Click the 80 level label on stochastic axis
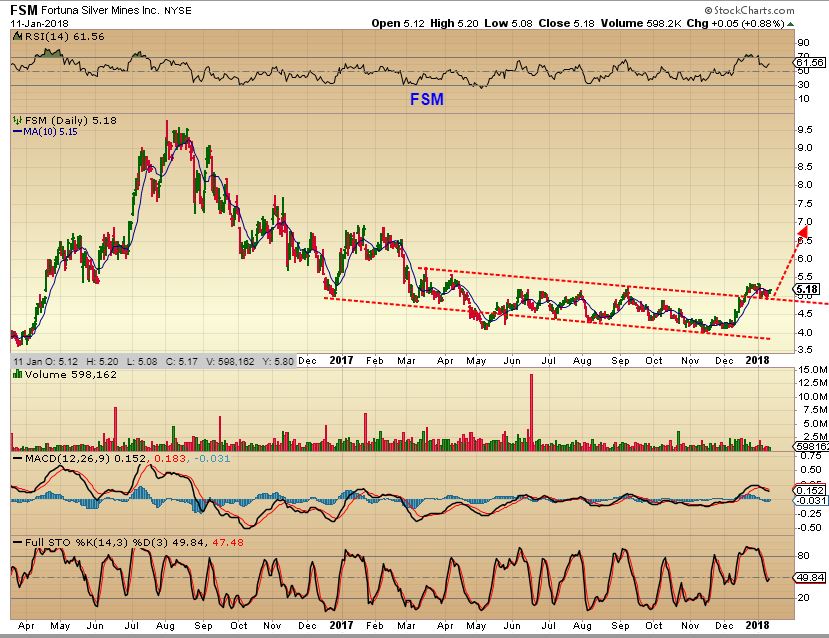Viewport: 829px width, 638px height. point(803,556)
